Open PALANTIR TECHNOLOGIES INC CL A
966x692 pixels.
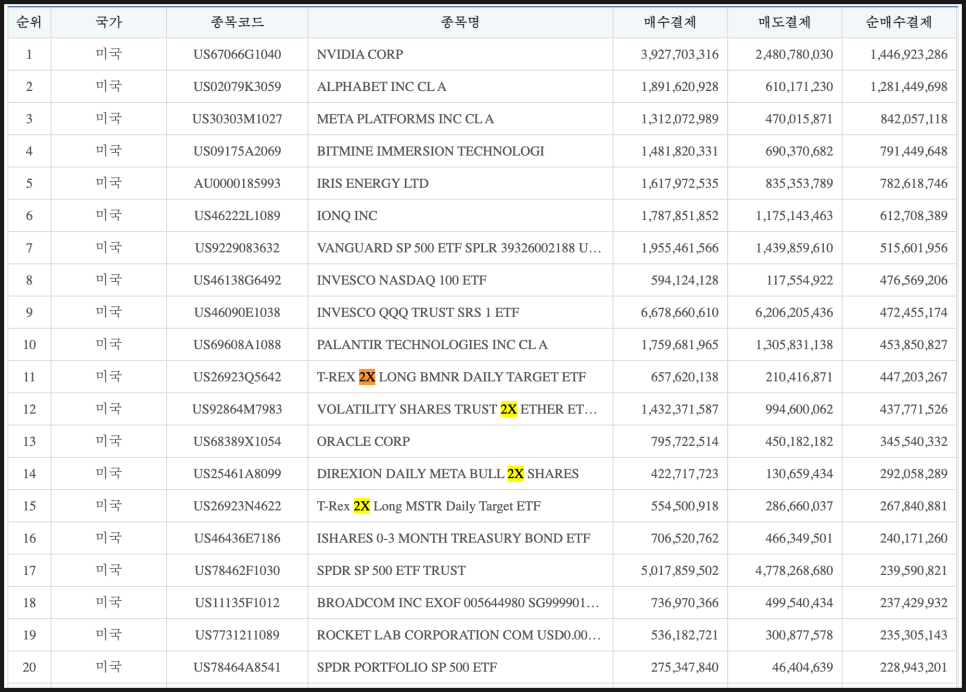coord(432,345)
